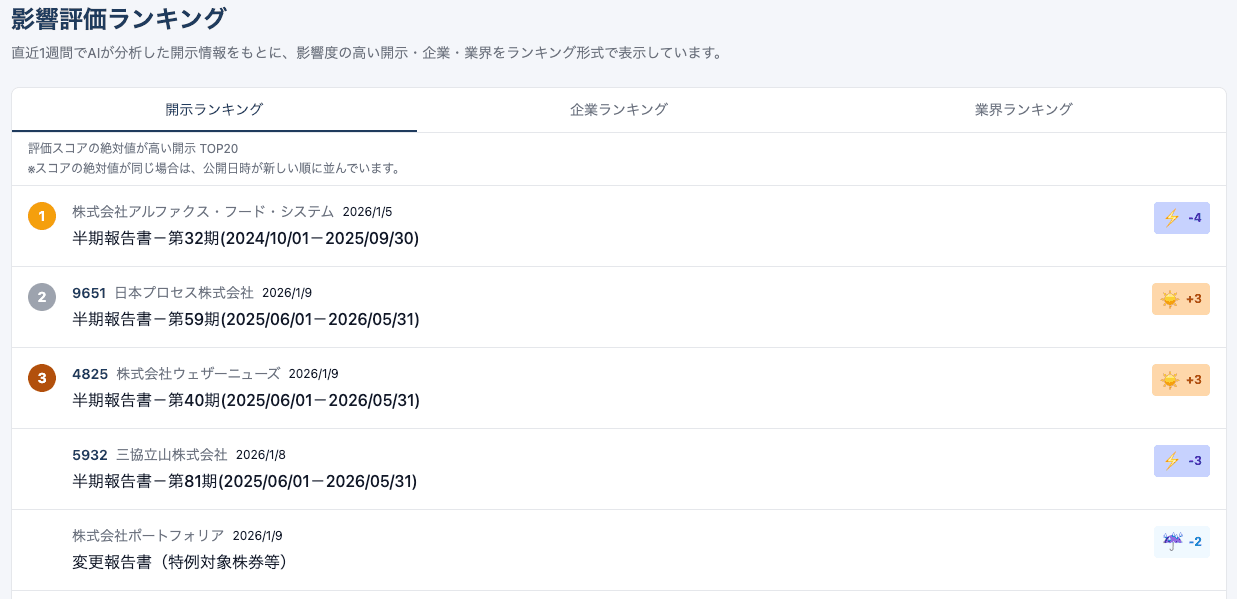Click the sun +3 badge for ウェザーニューズ

click(x=1181, y=380)
